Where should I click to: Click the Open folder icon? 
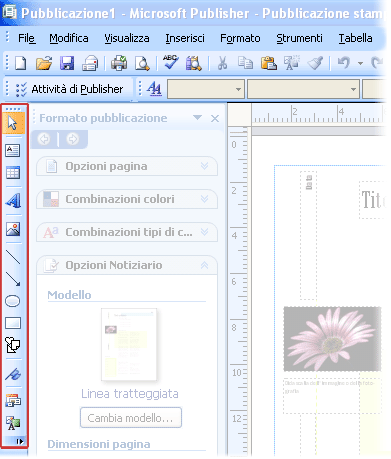pos(44,63)
